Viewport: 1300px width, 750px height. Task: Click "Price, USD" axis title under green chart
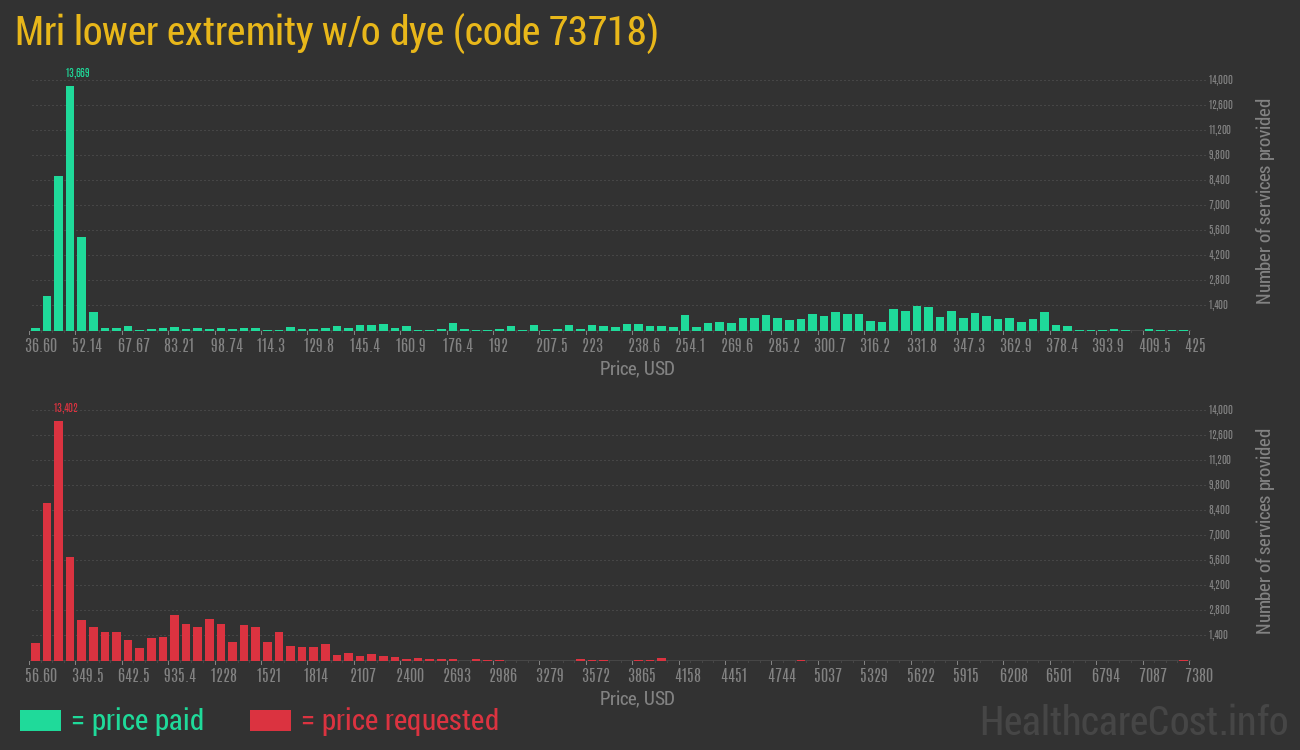click(x=637, y=369)
